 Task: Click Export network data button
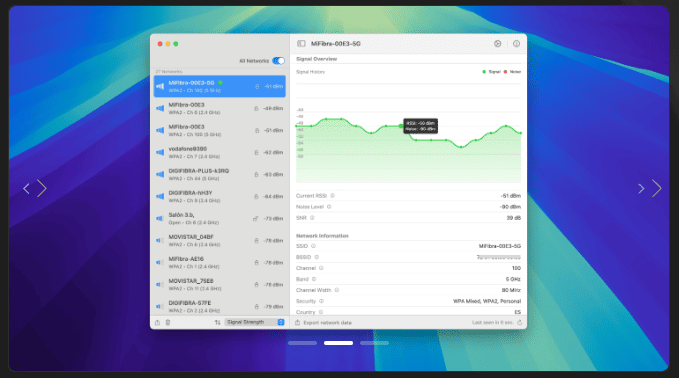(x=323, y=323)
